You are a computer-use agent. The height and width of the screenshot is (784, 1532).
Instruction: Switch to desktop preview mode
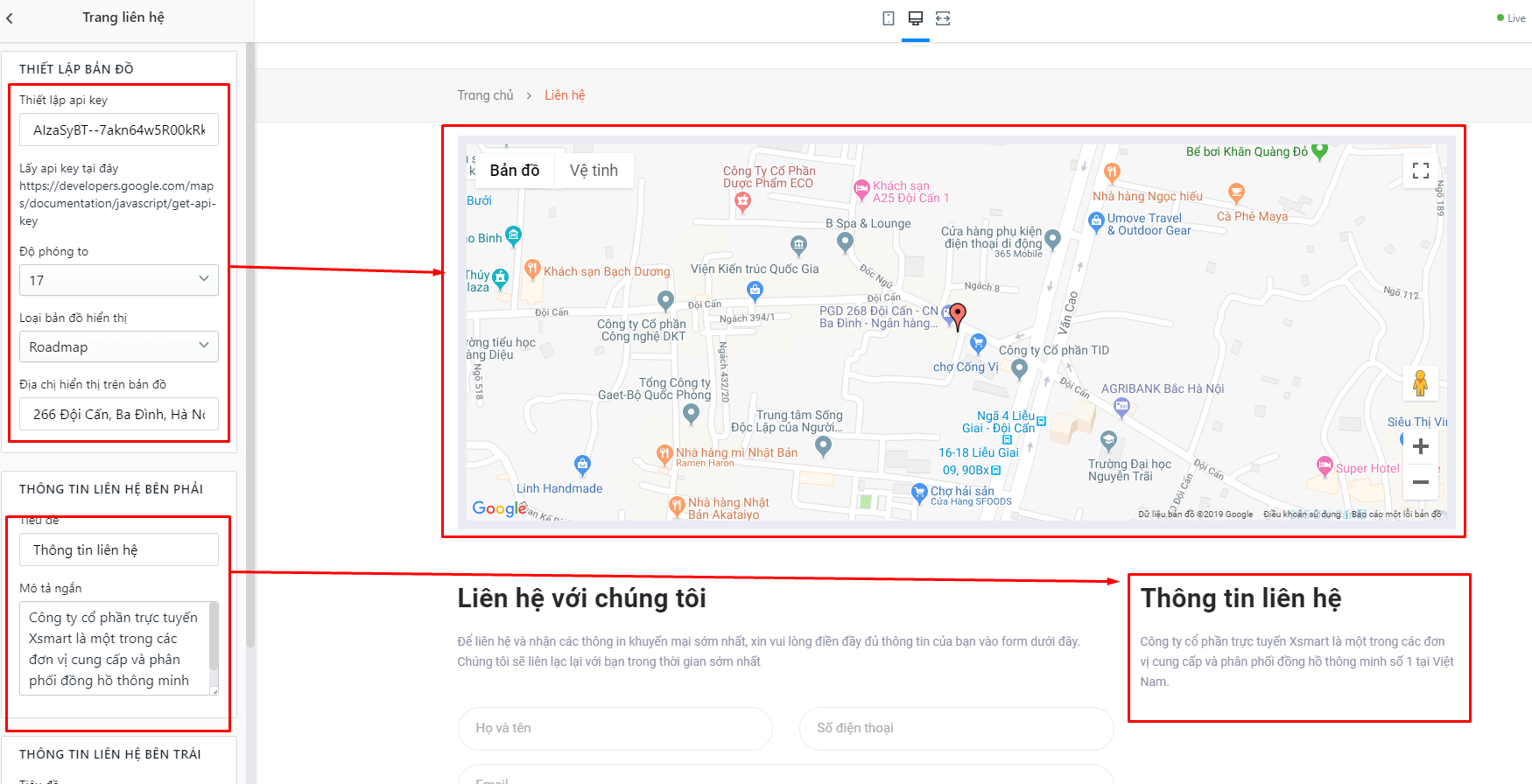[x=916, y=18]
